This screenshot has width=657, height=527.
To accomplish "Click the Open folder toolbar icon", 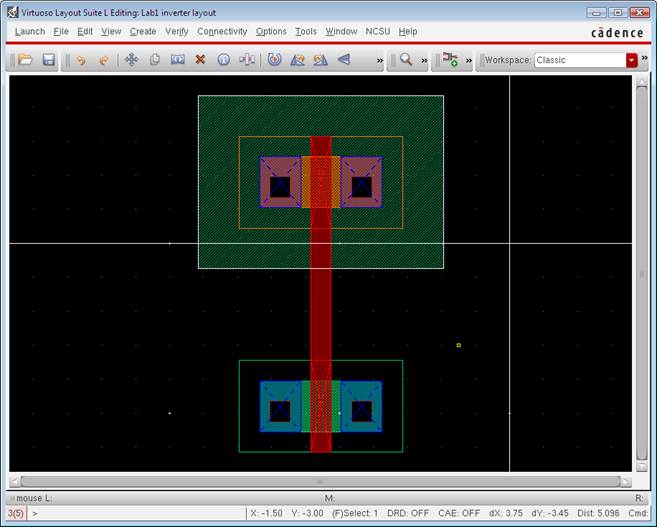I will tap(26, 60).
